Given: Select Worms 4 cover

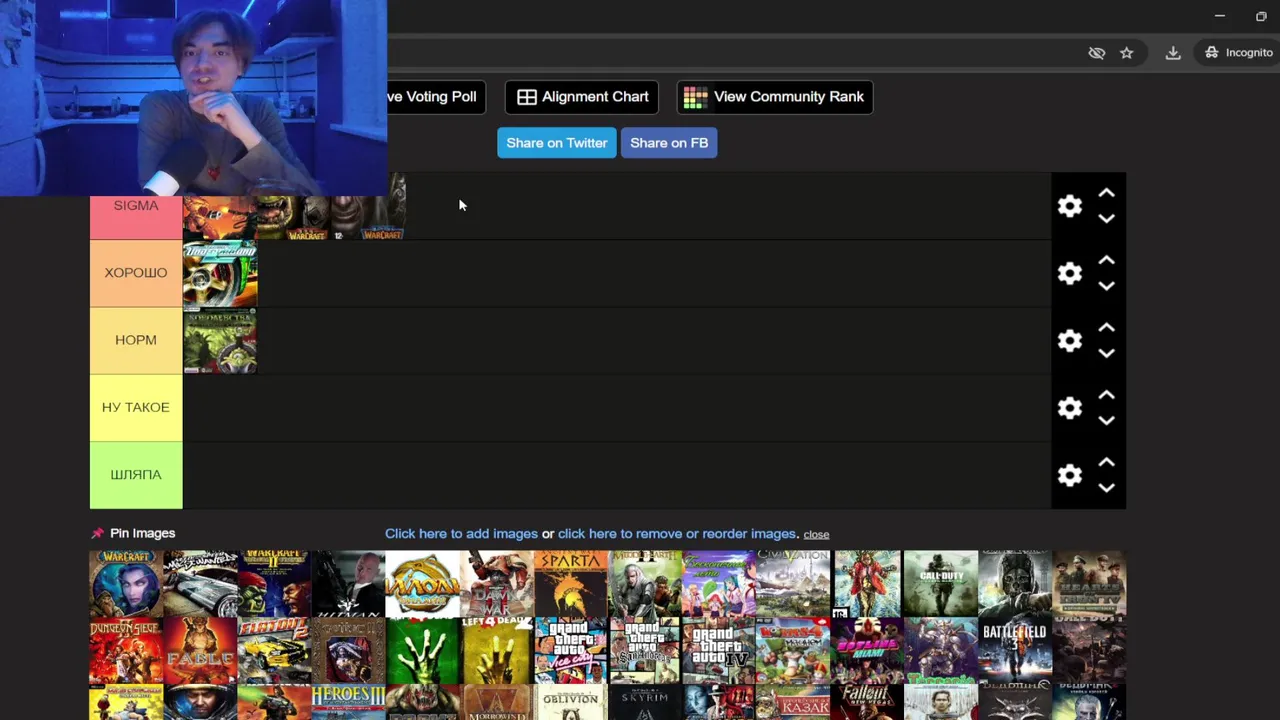Looking at the screenshot, I should [x=792, y=650].
